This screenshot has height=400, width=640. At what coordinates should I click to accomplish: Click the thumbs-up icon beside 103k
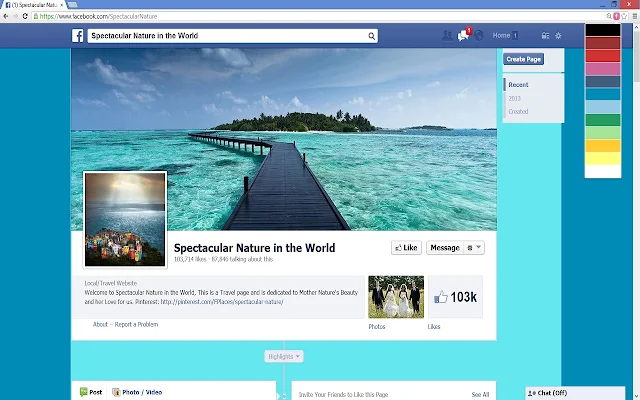coord(441,297)
